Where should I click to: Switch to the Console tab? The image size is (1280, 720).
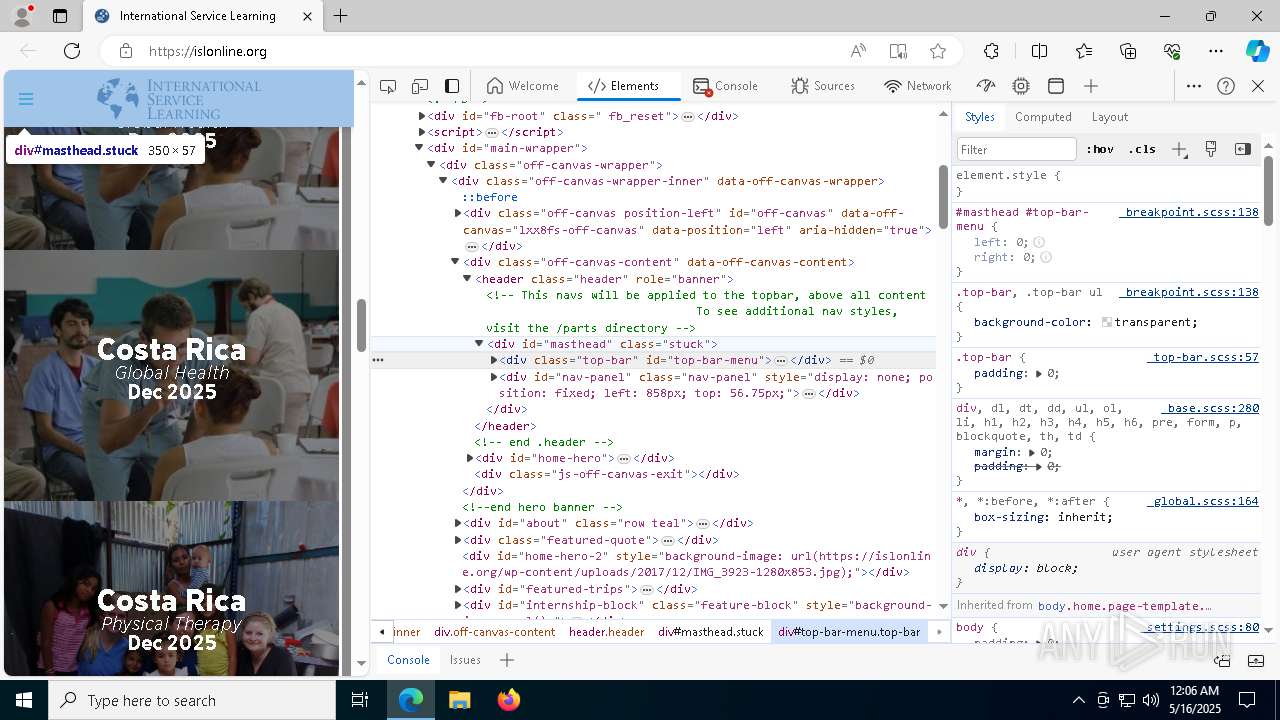[726, 86]
